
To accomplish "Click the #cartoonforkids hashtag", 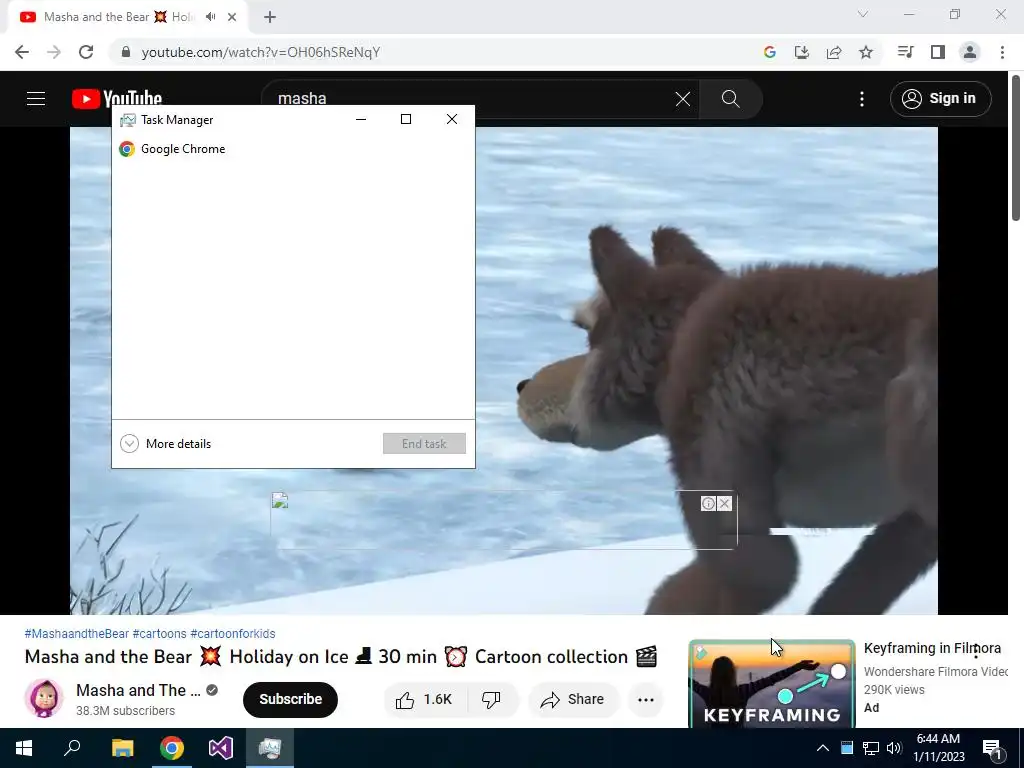I will [232, 633].
